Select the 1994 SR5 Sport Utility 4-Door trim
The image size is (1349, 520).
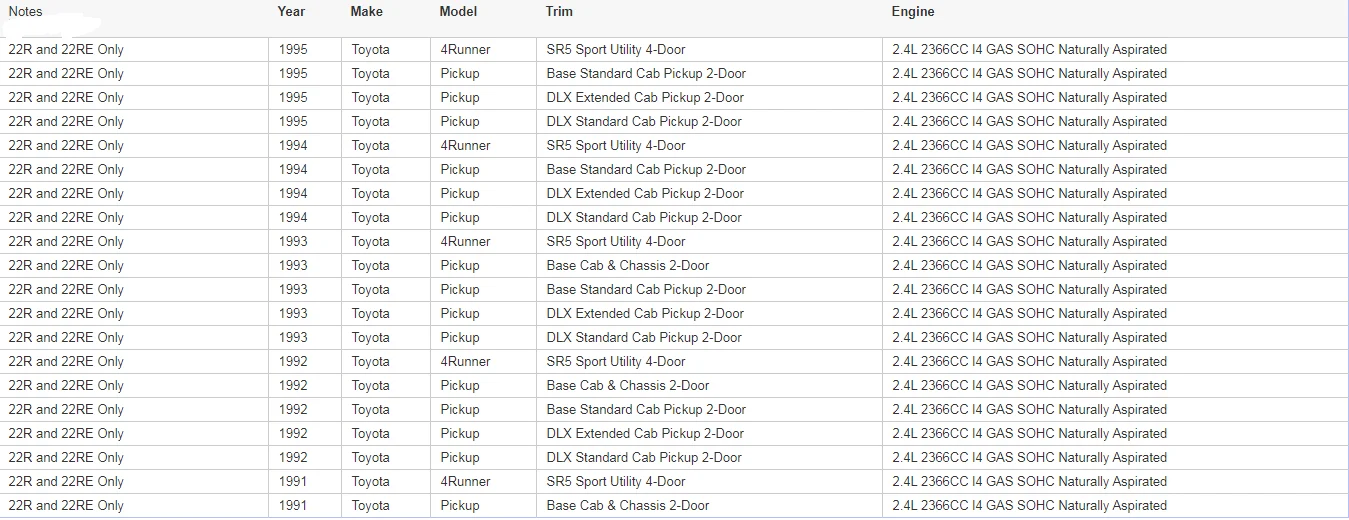(616, 145)
